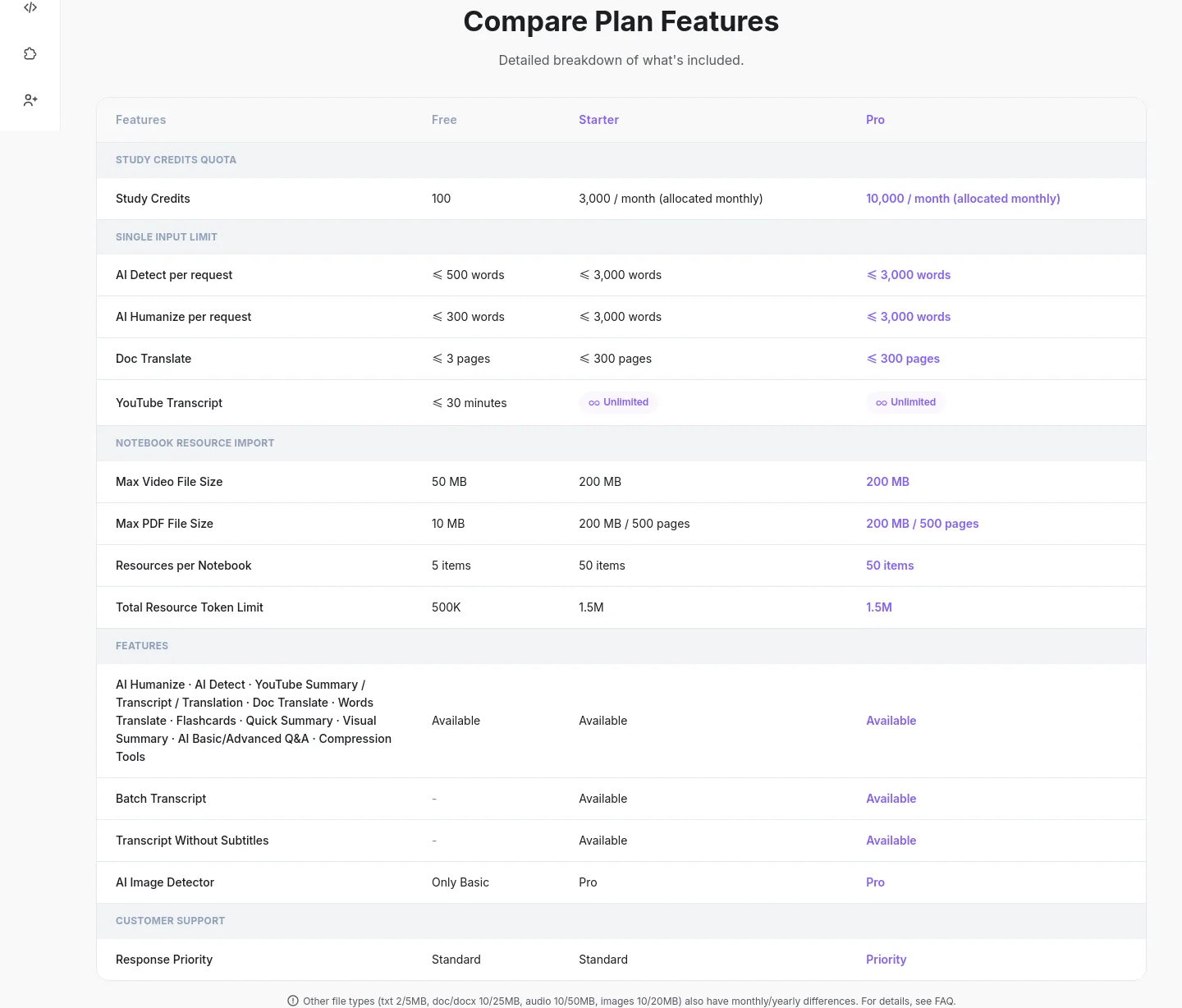Click the Pro plan's Unlimited badge for YouTube Transcript
The image size is (1182, 1008).
[906, 402]
